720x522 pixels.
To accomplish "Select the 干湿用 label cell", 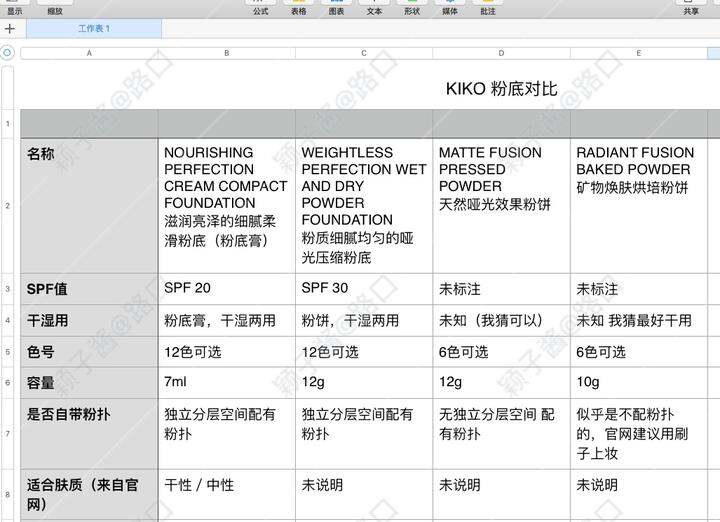I will 90,320.
